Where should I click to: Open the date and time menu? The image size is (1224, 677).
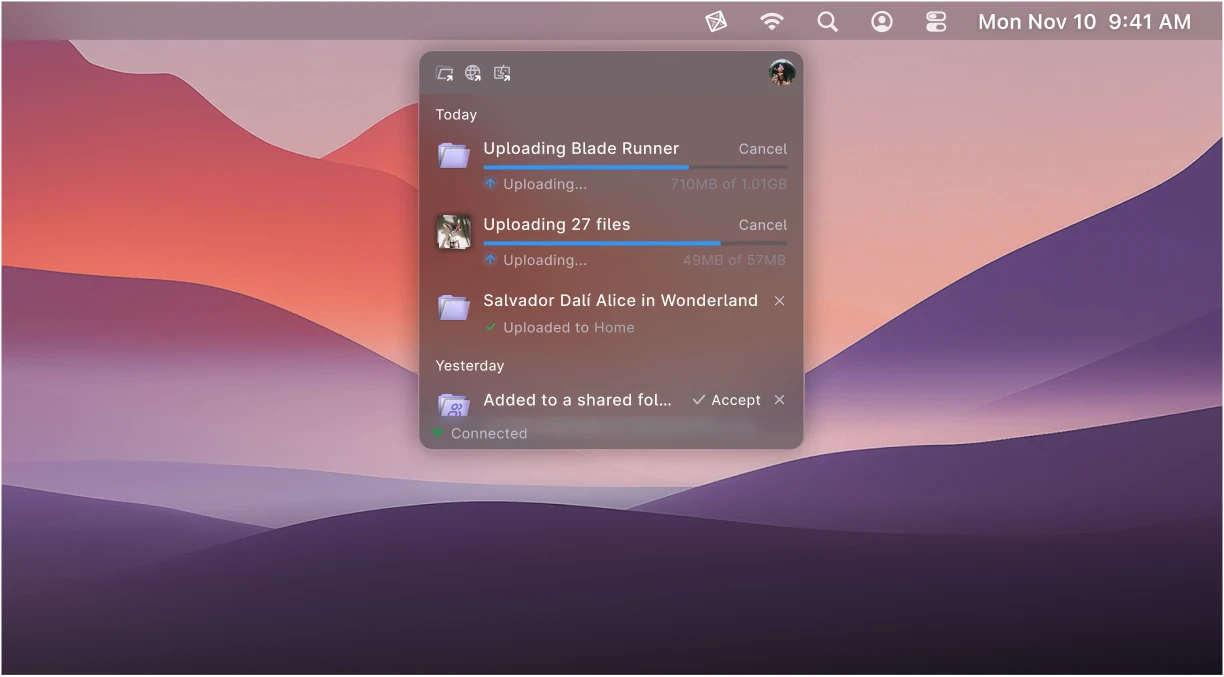[1084, 21]
